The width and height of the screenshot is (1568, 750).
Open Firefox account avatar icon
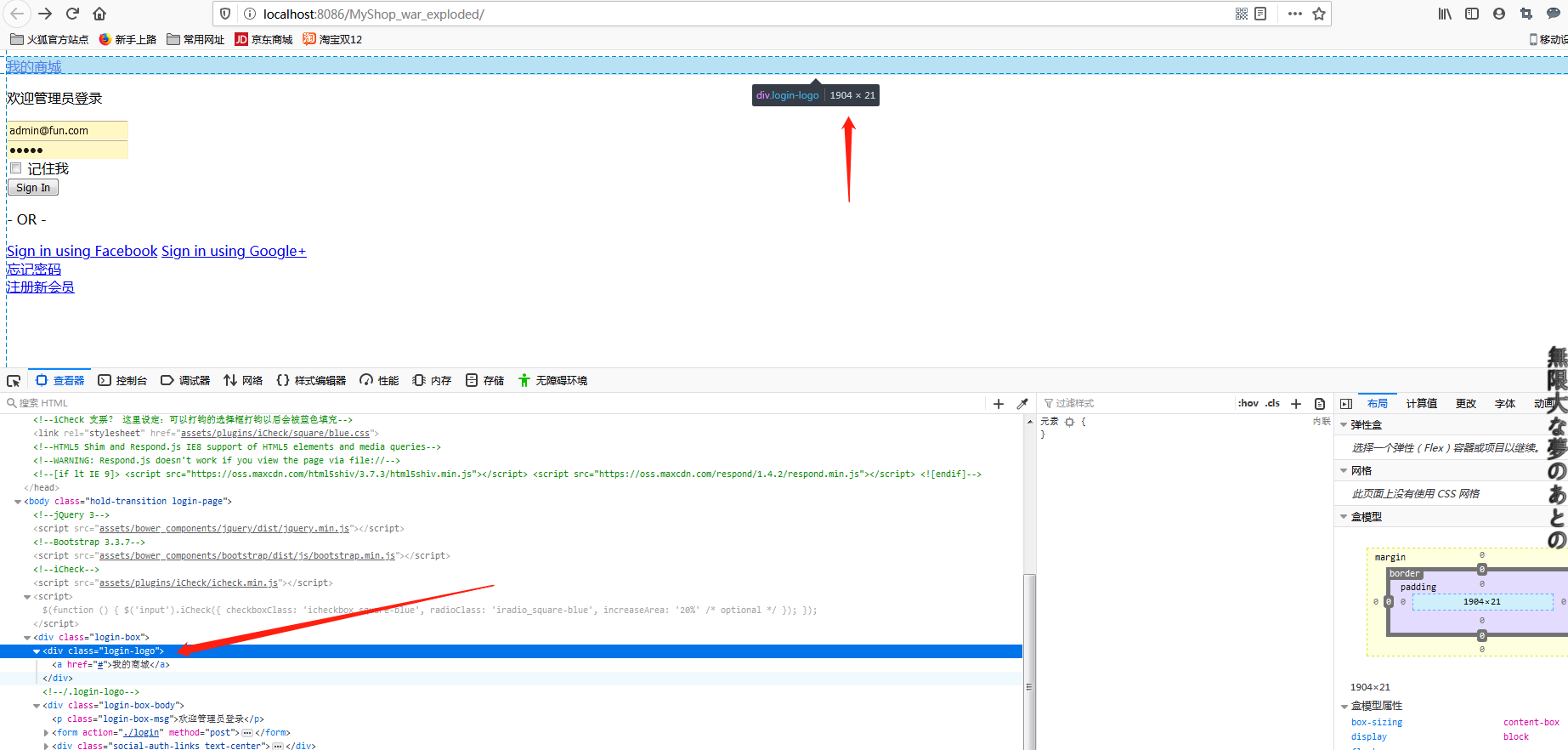pyautogui.click(x=1499, y=14)
